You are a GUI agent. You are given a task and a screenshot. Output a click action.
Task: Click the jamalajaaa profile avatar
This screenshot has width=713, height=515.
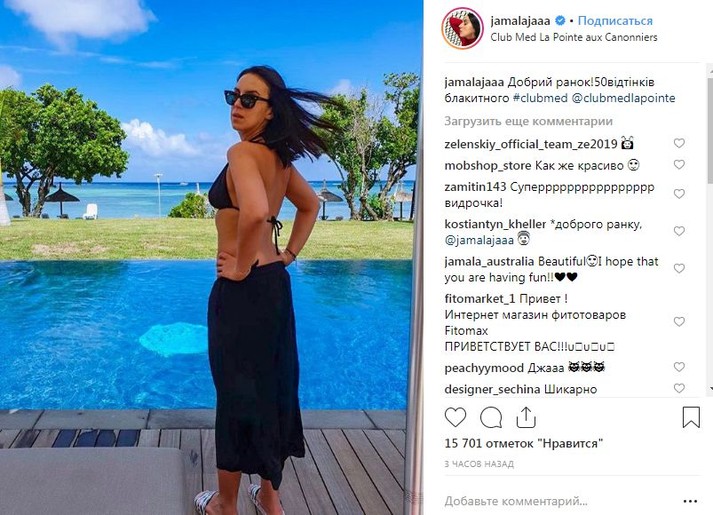462,28
